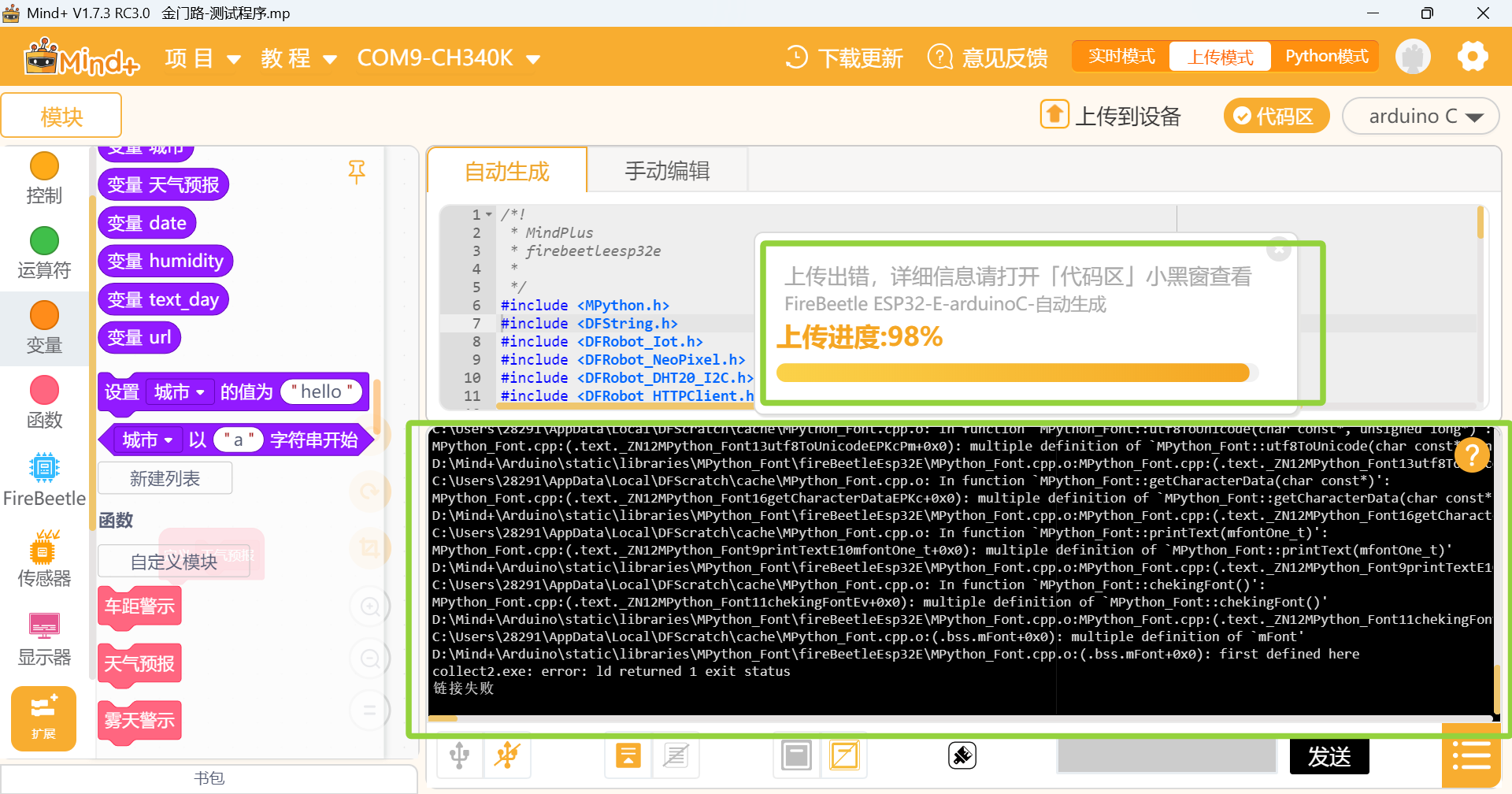The image size is (1512, 794).
Task: Switch to 实时模式 mode
Action: pos(1121,57)
